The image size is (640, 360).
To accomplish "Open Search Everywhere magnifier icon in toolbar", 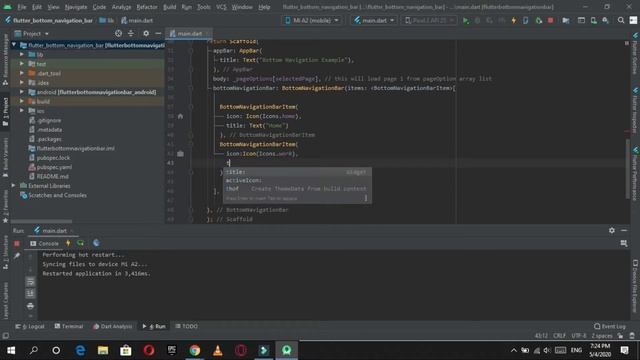I will click(620, 20).
